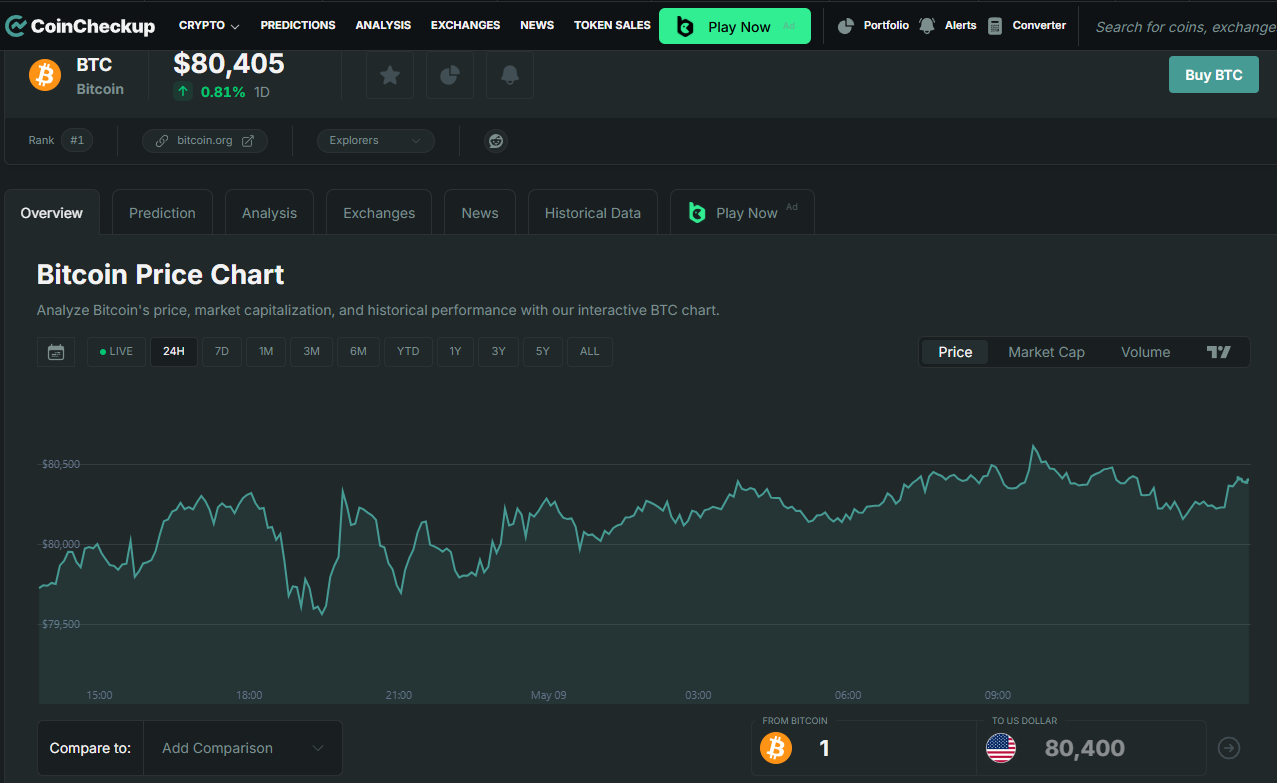Show the Price chart view
The height and width of the screenshot is (783, 1277).
tap(955, 352)
